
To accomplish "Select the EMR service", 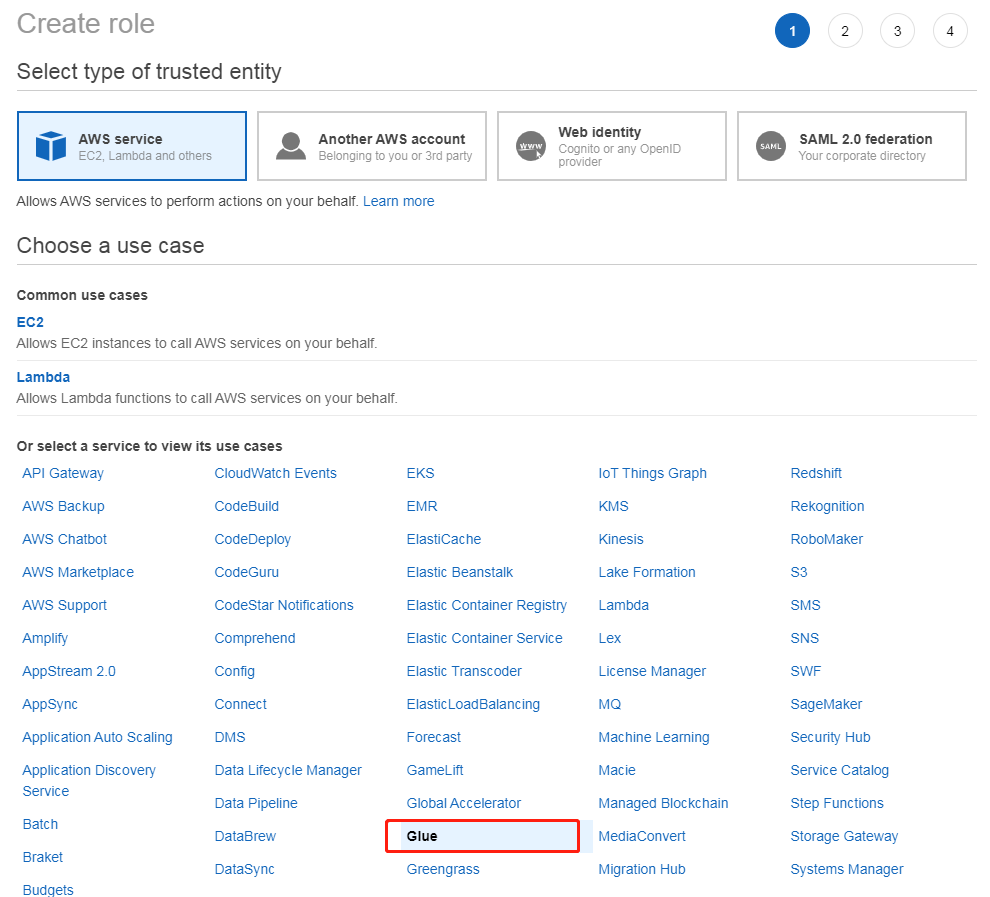I will (x=422, y=506).
